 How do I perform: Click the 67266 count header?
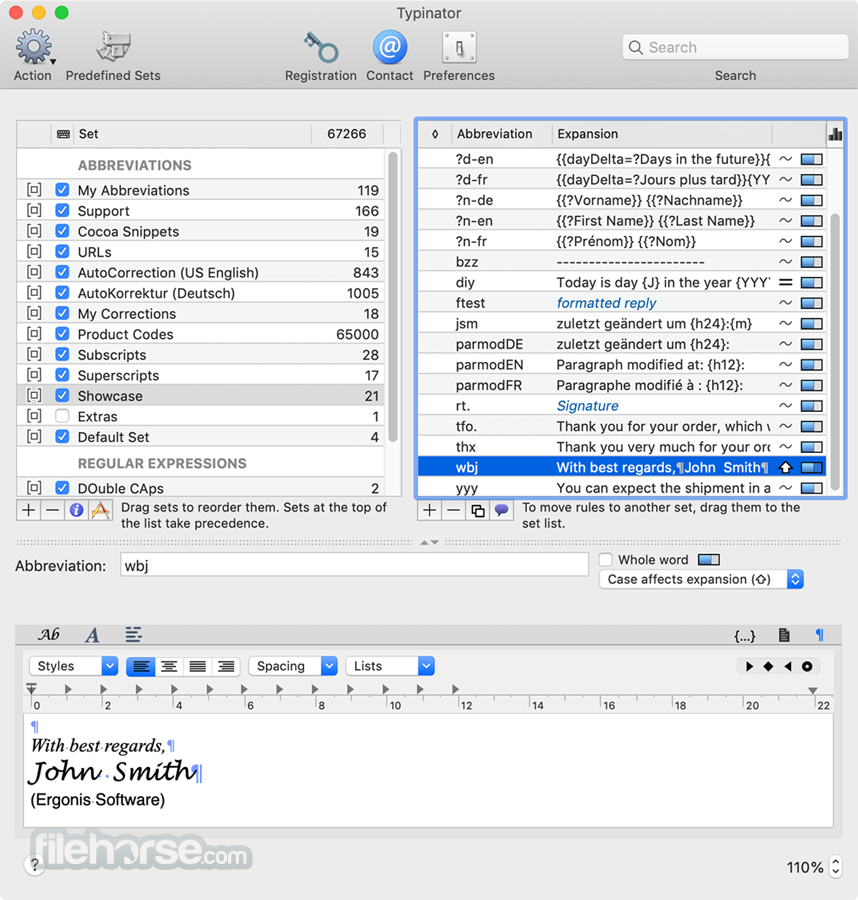pos(347,134)
